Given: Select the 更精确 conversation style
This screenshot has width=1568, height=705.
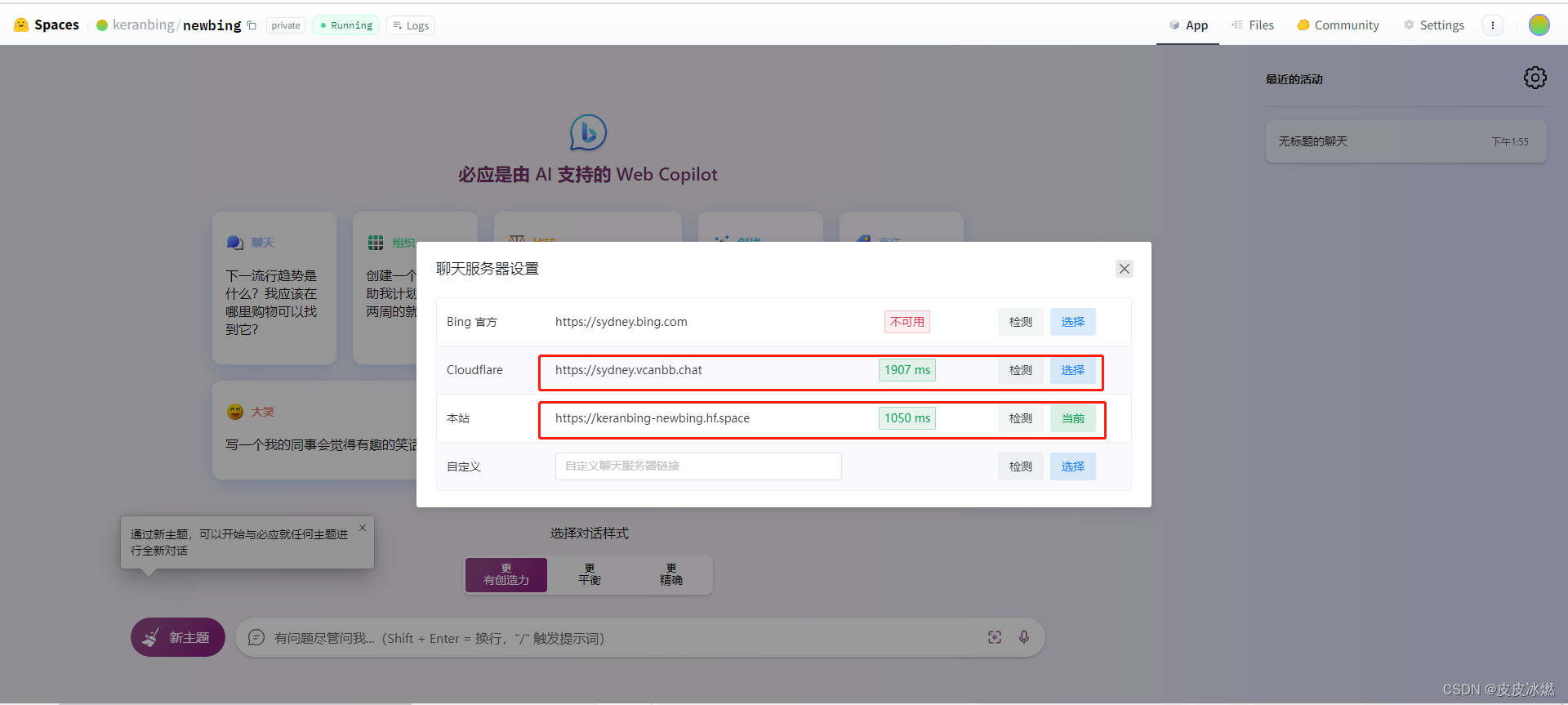Looking at the screenshot, I should [x=671, y=574].
